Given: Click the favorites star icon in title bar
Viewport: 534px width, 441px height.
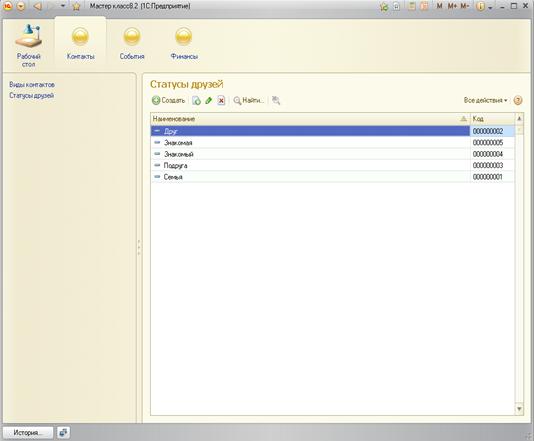Looking at the screenshot, I should click(76, 6).
